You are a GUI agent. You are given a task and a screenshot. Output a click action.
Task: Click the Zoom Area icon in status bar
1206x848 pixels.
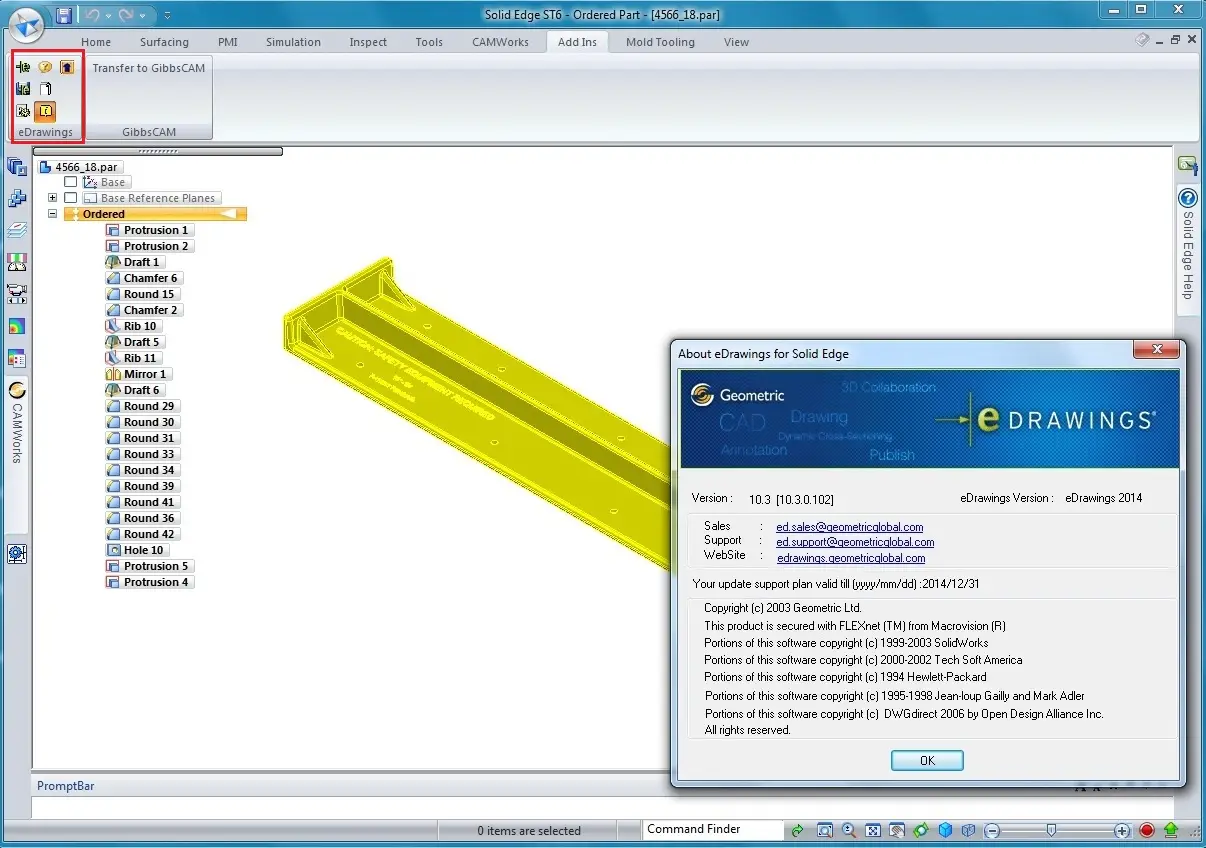click(x=825, y=830)
